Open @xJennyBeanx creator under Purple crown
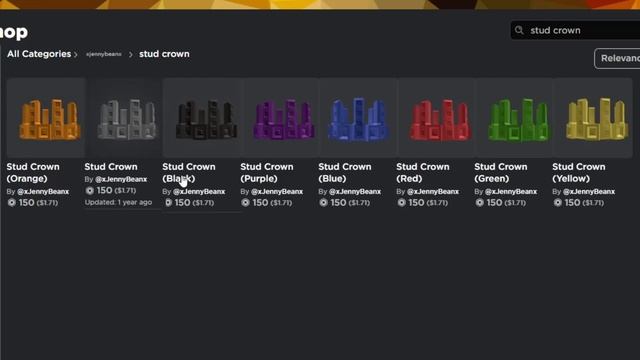This screenshot has height=360, width=640. (277, 191)
